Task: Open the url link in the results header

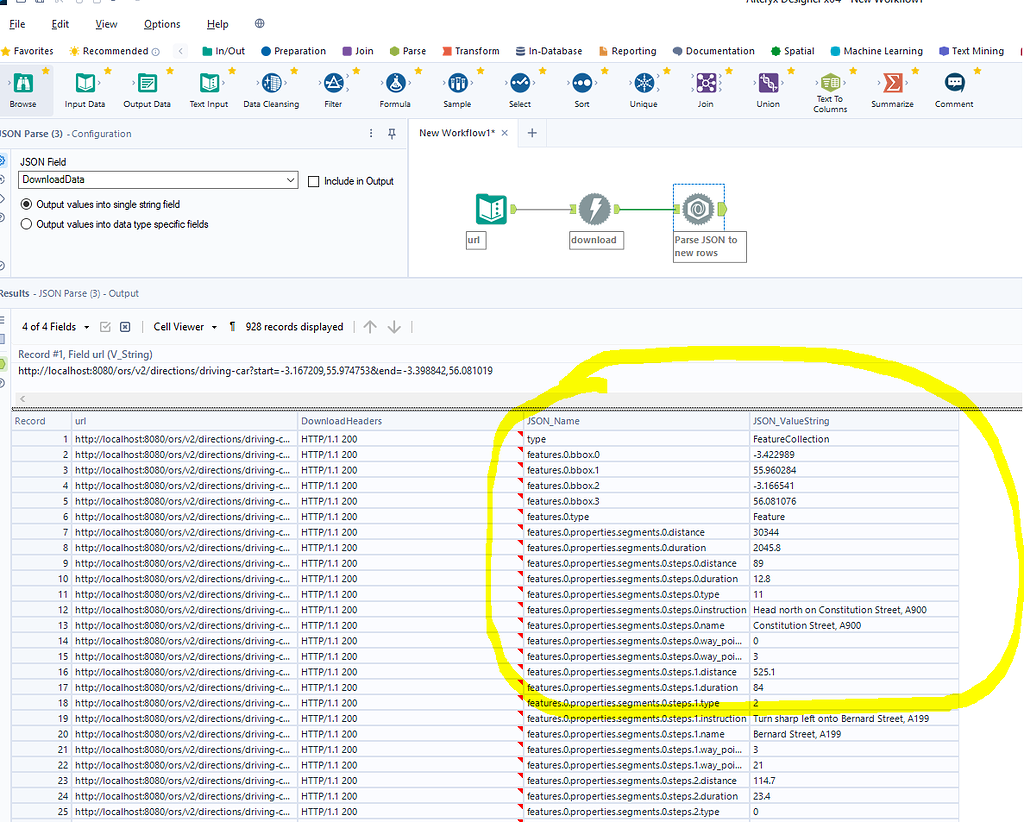Action: pos(250,370)
